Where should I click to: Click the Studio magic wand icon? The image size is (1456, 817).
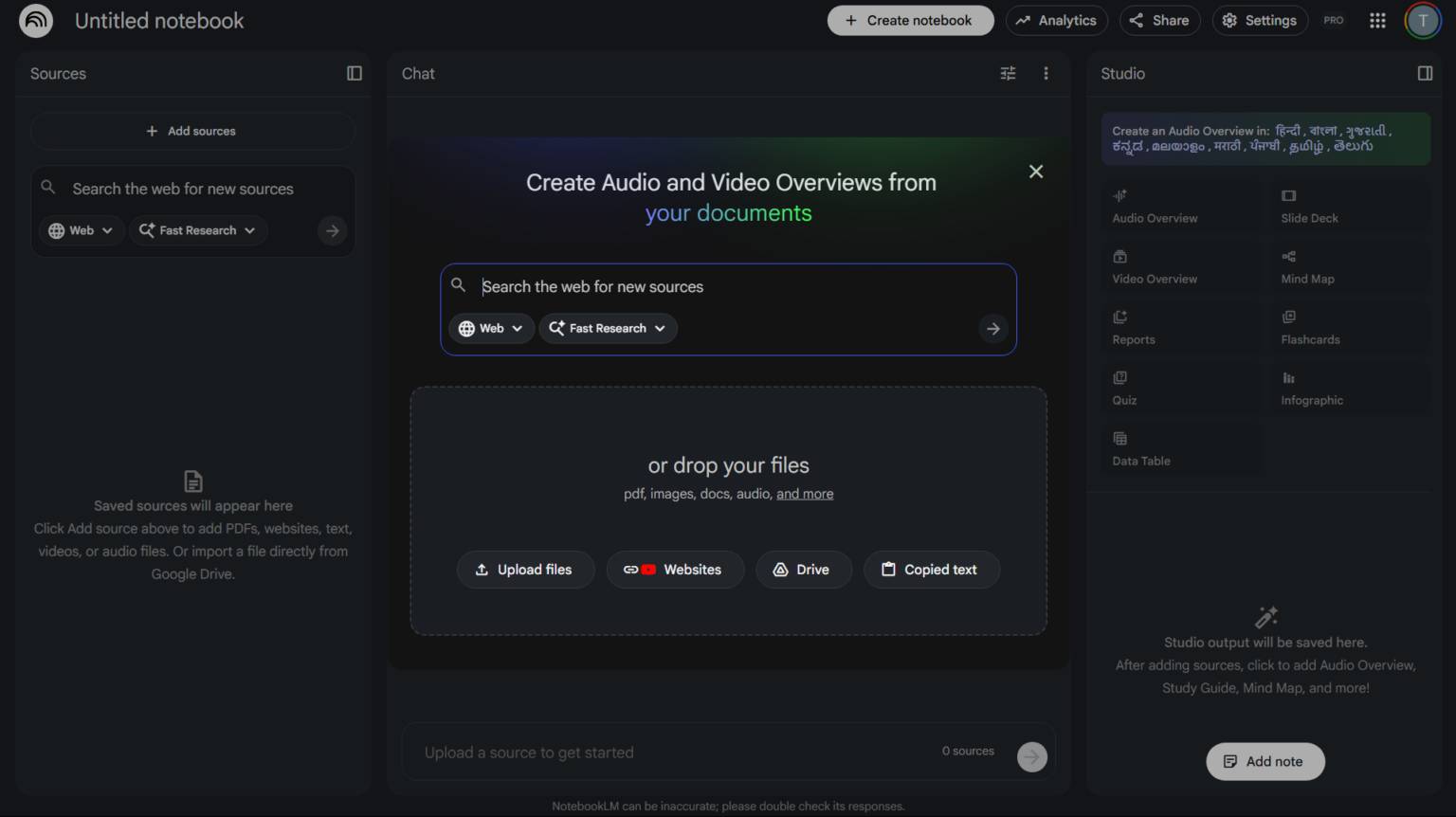[x=1266, y=617]
